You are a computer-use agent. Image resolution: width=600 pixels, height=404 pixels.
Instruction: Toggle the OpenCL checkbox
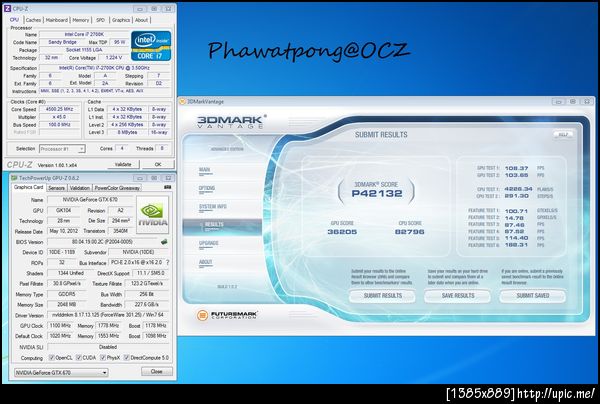click(52, 358)
